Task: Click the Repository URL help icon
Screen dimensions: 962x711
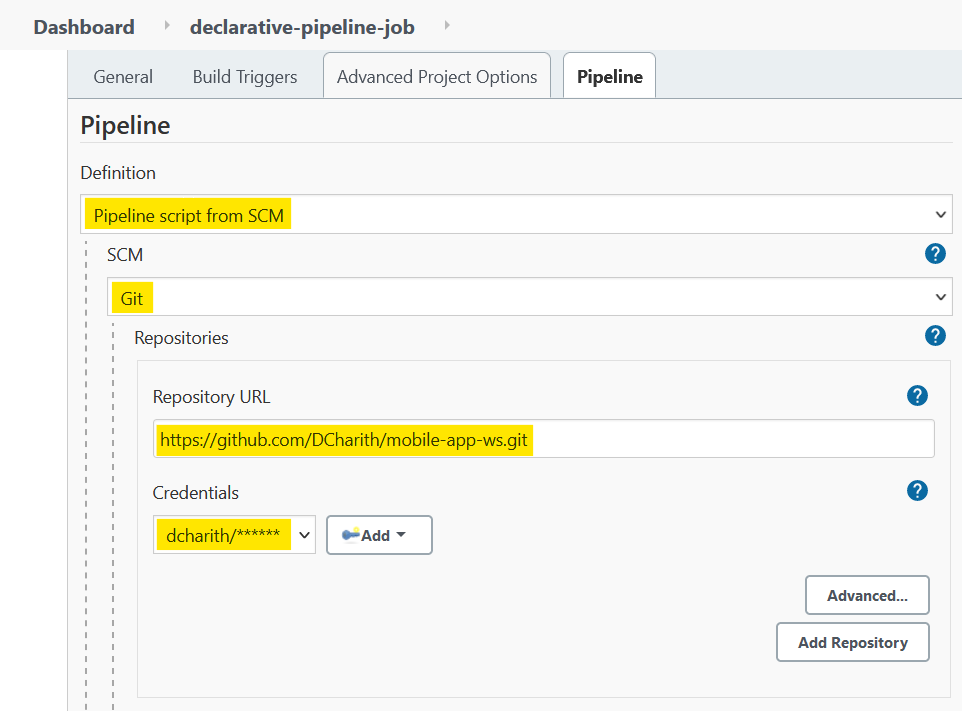Action: (917, 396)
